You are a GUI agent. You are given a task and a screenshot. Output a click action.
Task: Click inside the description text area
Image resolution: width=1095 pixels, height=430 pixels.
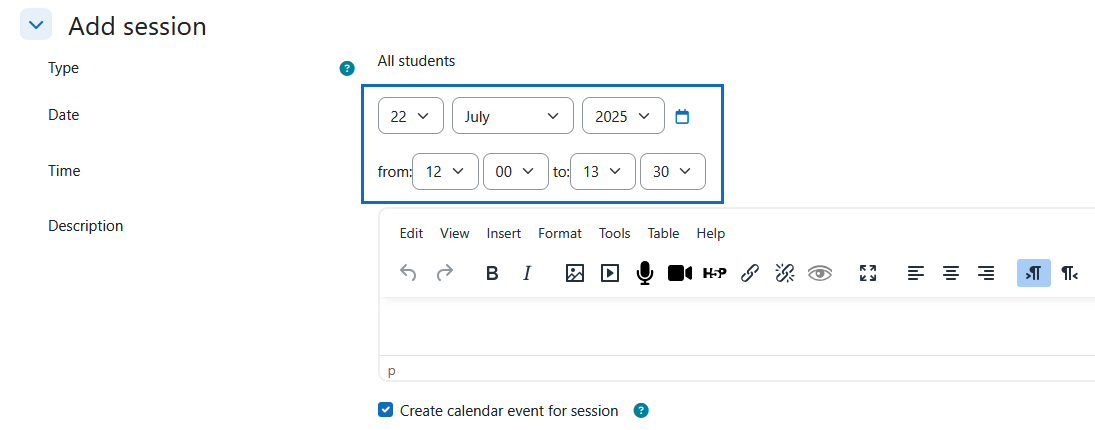(737, 326)
